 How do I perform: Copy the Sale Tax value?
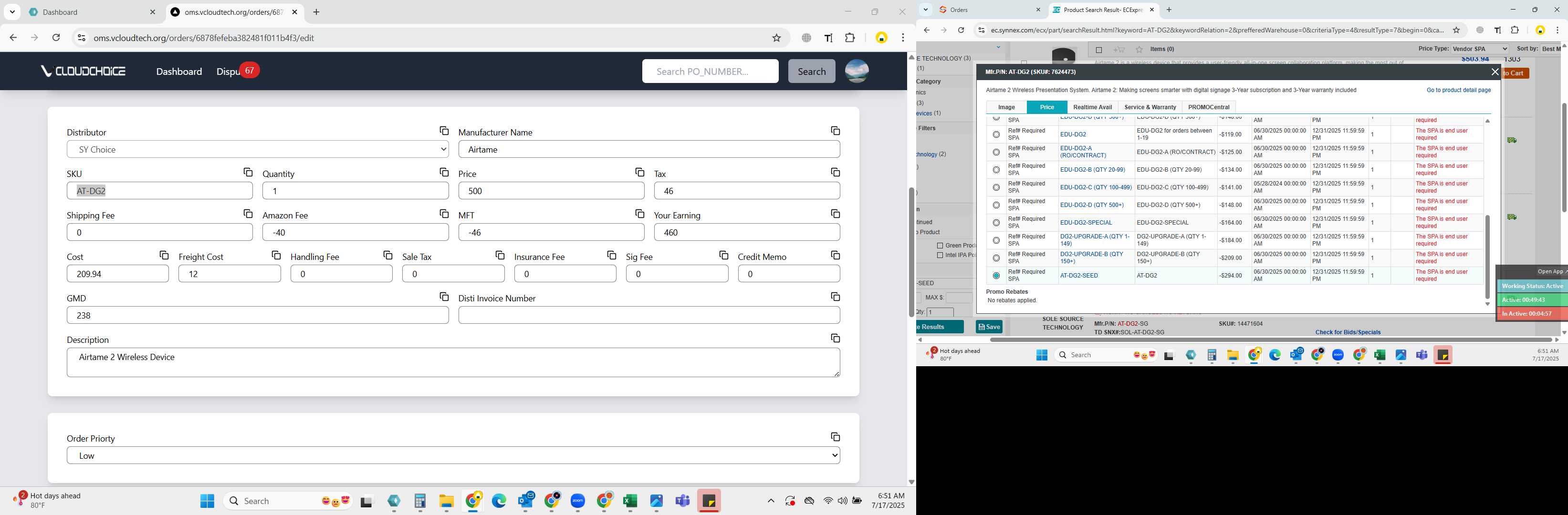pos(500,255)
